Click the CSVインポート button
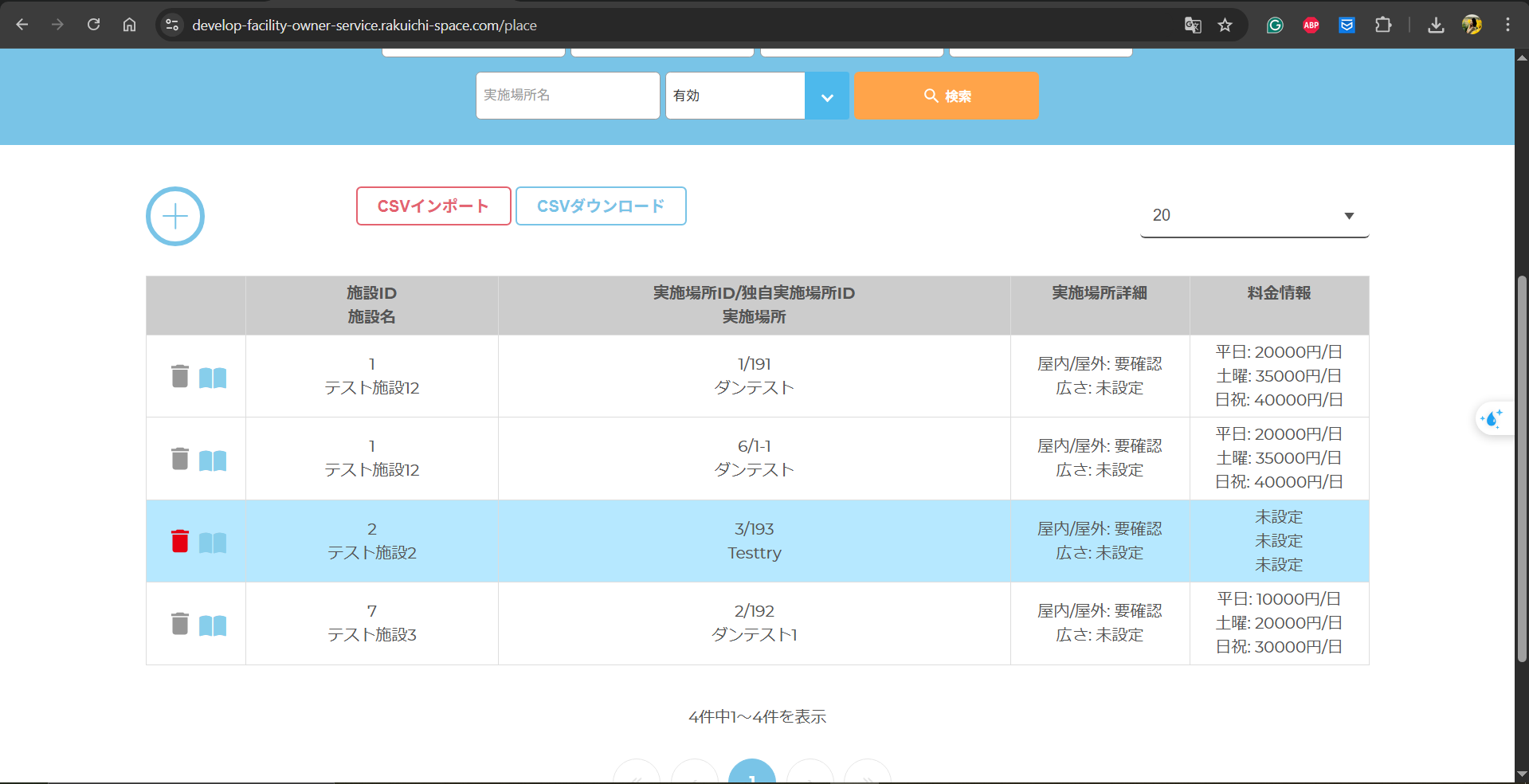Screen dimensions: 1529x784 (433, 206)
